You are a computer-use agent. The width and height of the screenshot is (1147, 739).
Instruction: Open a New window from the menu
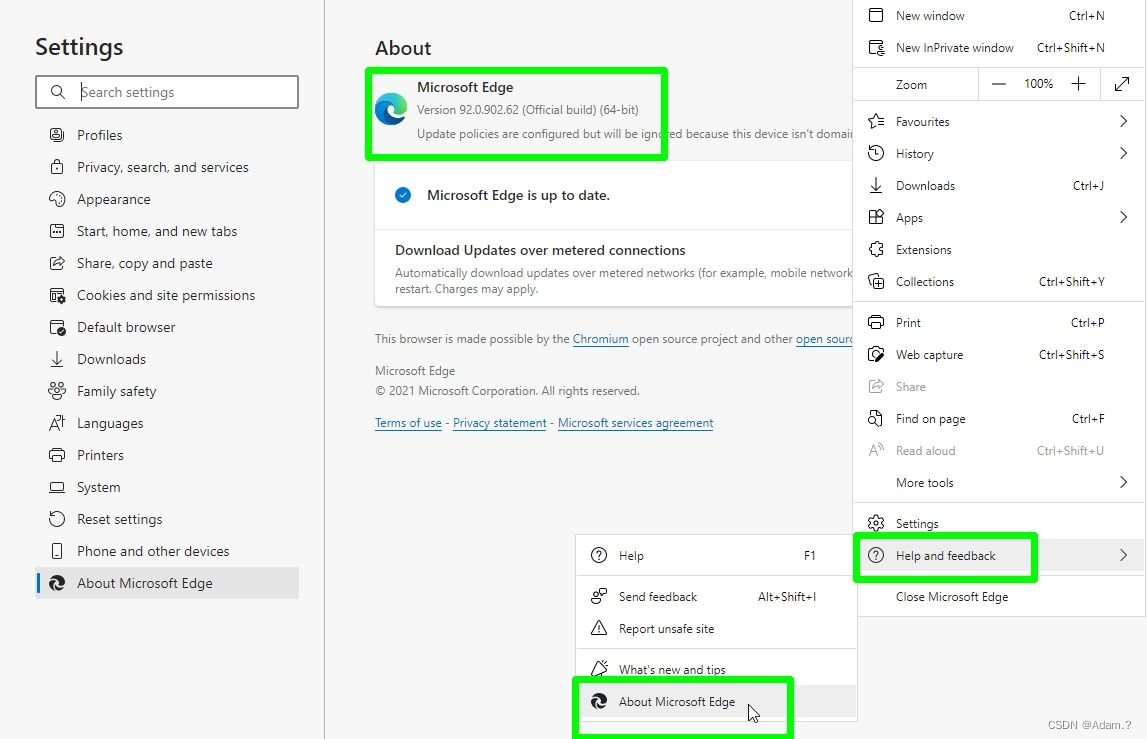coord(999,15)
